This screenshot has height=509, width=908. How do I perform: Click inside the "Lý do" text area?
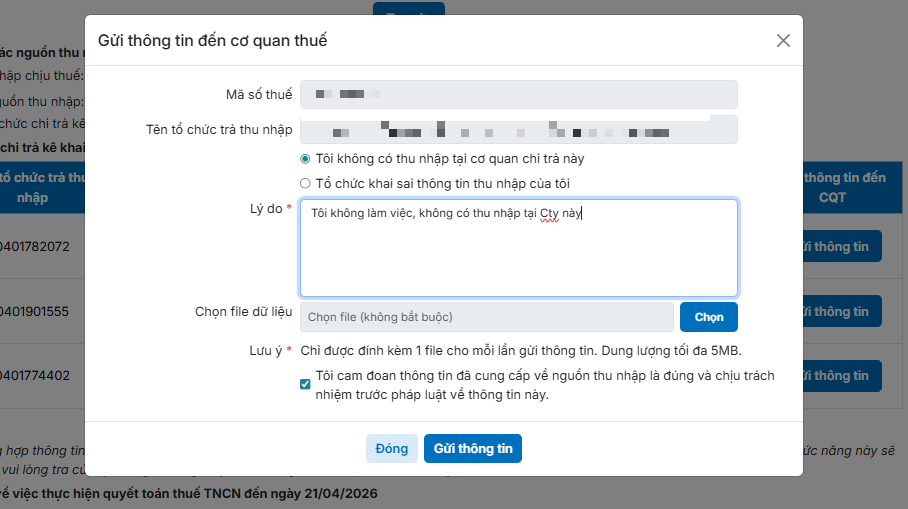pyautogui.click(x=518, y=260)
